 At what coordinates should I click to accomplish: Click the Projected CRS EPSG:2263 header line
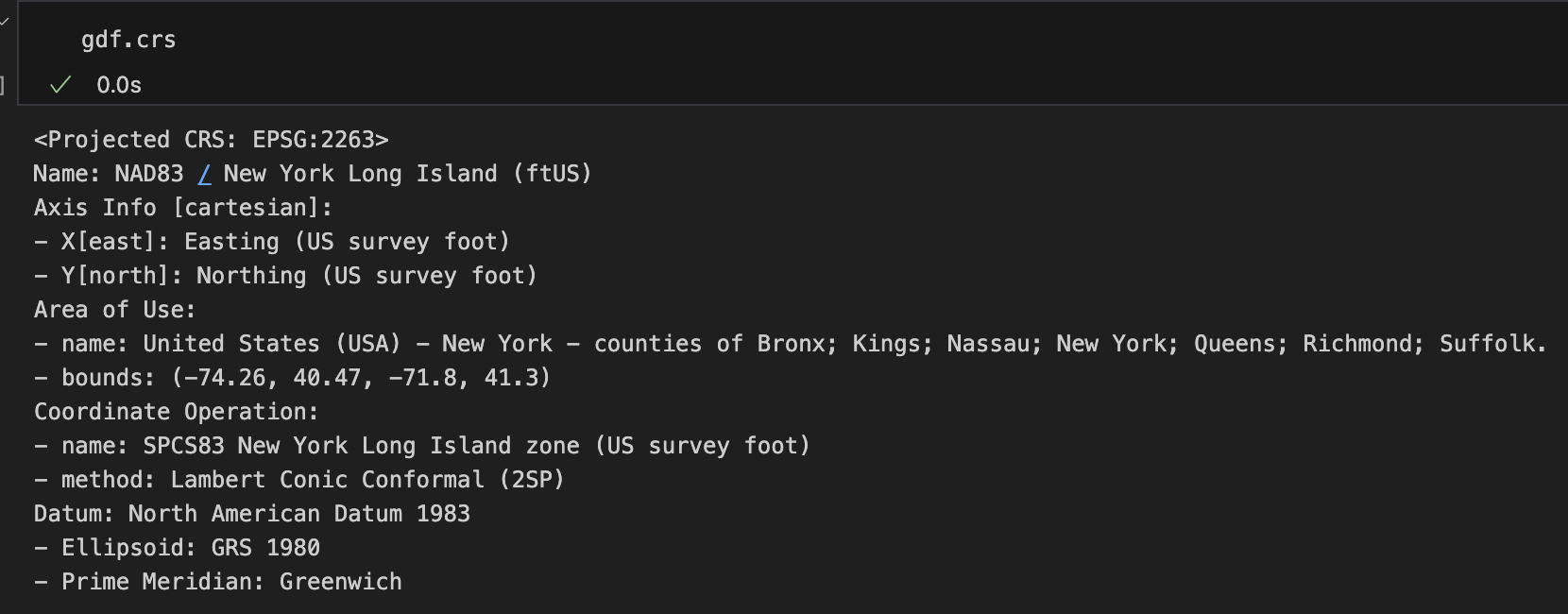point(212,140)
